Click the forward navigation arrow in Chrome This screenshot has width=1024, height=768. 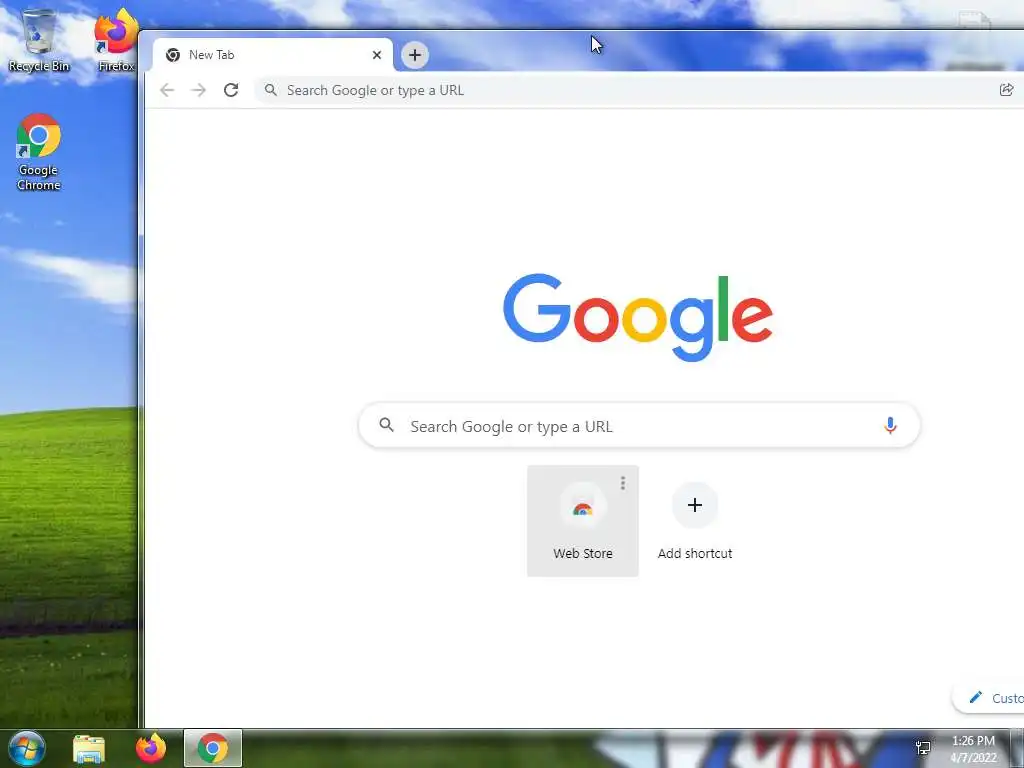coord(199,90)
